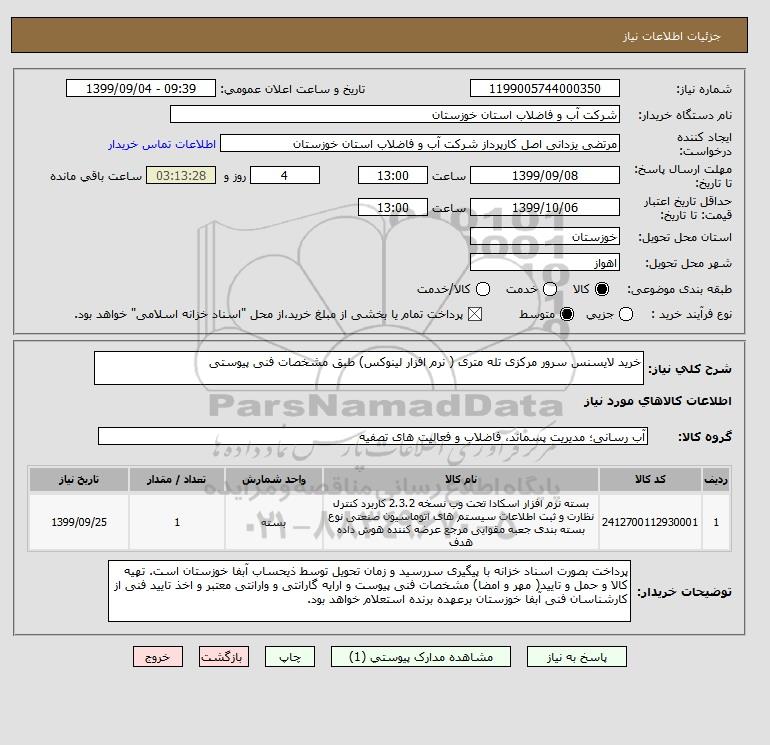Viewport: 770px width, 745px height.
Task: Click the response deadline date 1399/09/08
Action: coord(545,175)
